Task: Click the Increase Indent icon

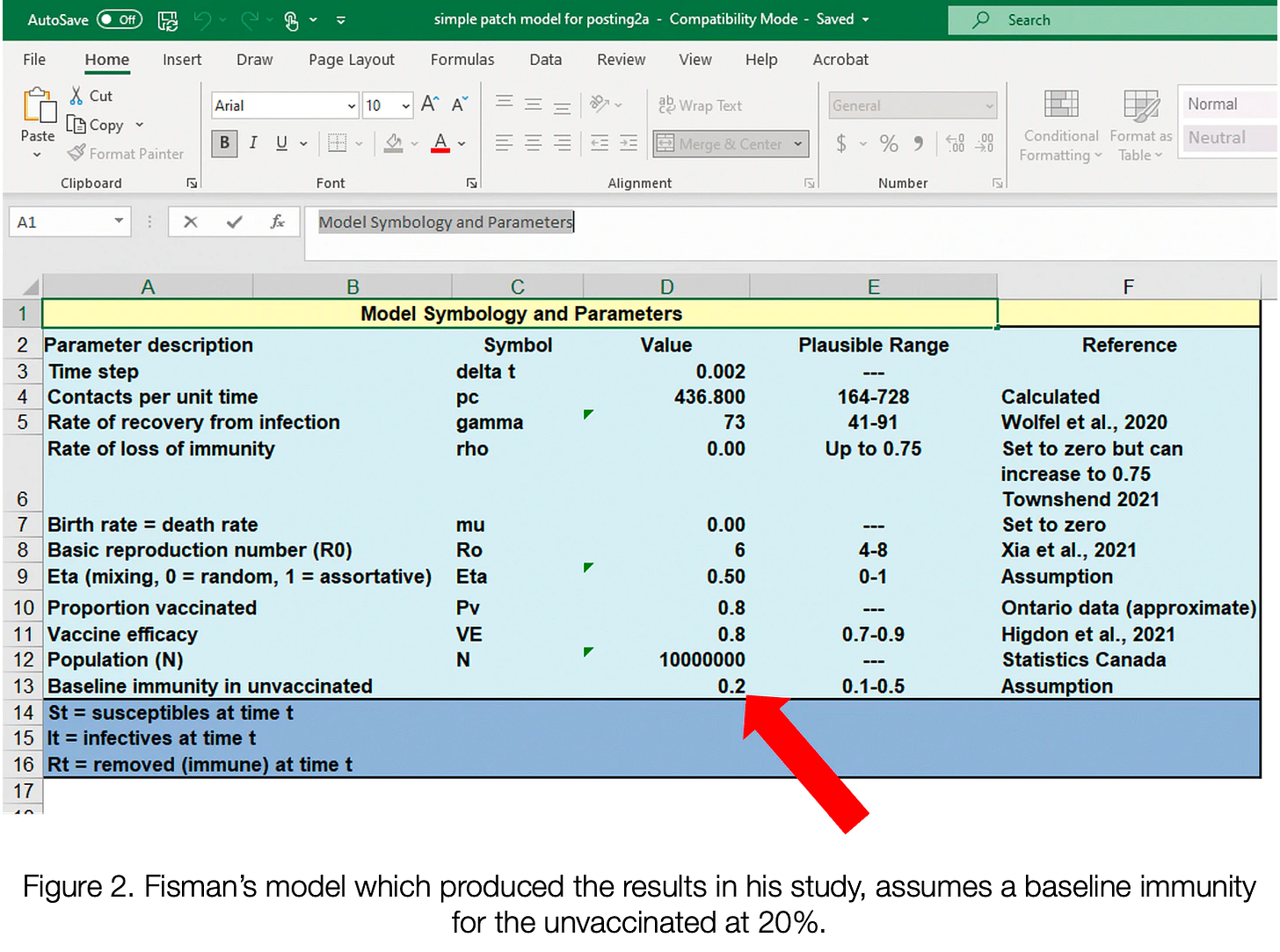Action: 629,143
